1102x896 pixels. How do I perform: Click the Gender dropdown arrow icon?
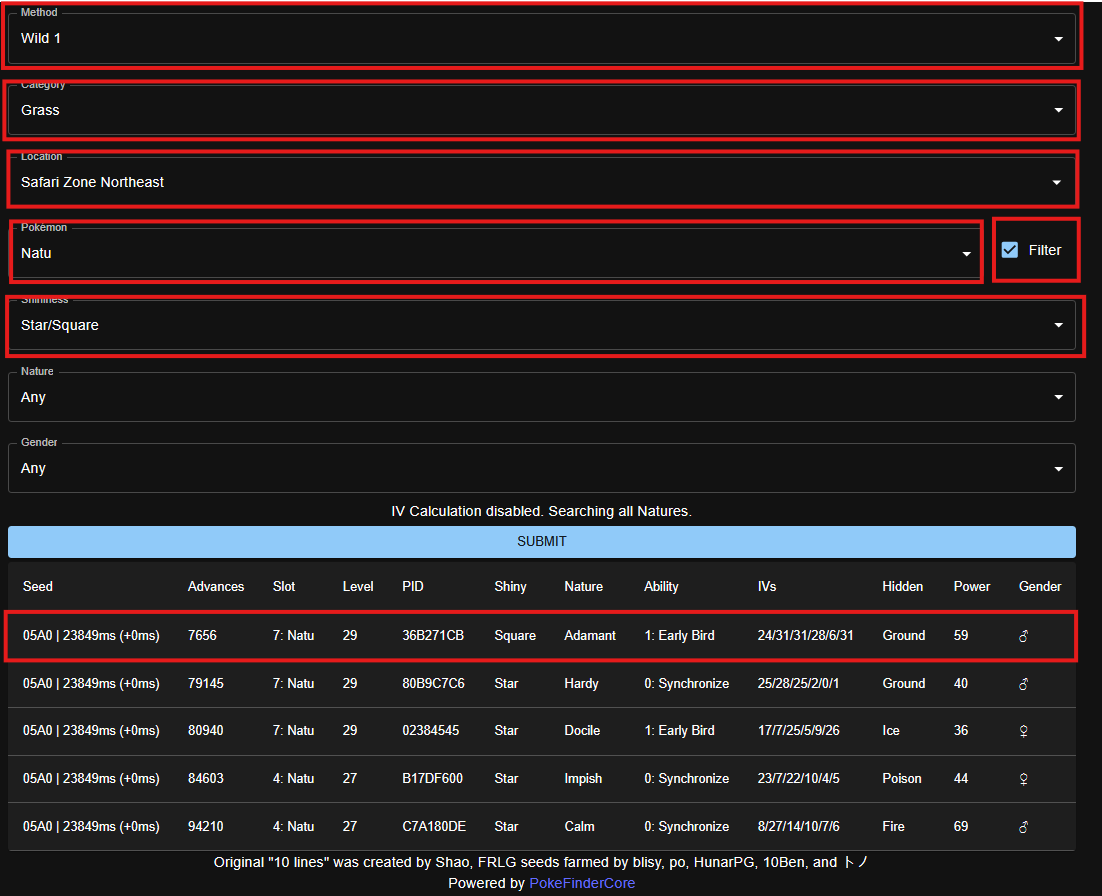tap(1058, 469)
